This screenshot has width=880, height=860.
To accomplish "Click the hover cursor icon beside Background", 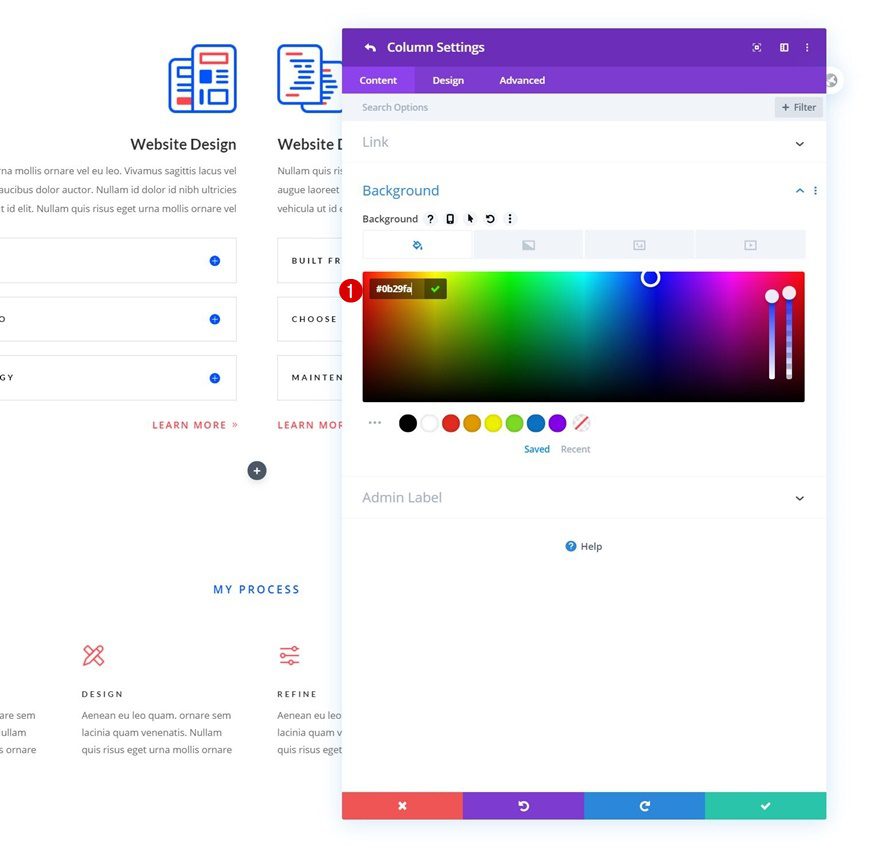I will pos(470,219).
